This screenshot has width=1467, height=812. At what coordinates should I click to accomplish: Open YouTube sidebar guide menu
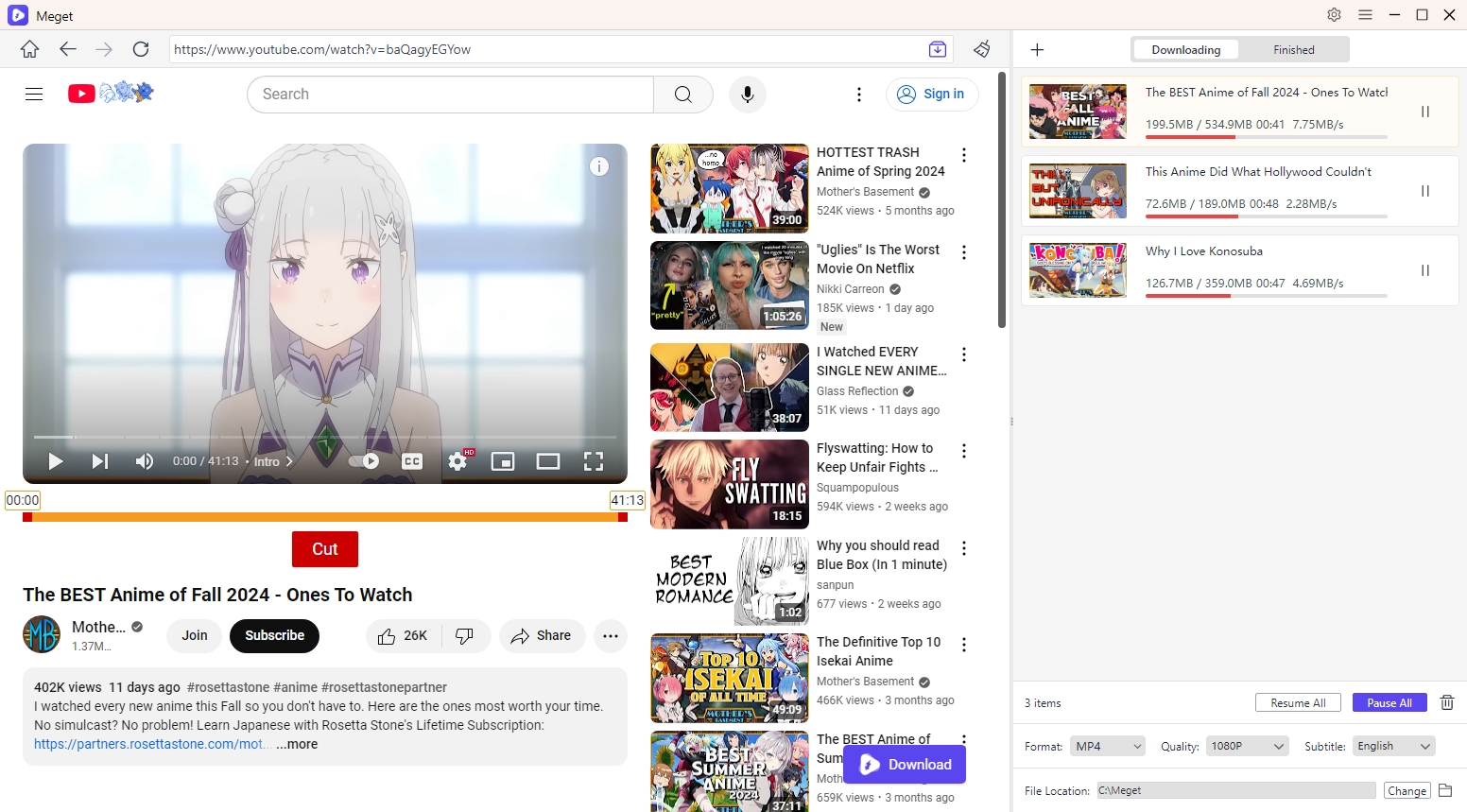click(34, 94)
